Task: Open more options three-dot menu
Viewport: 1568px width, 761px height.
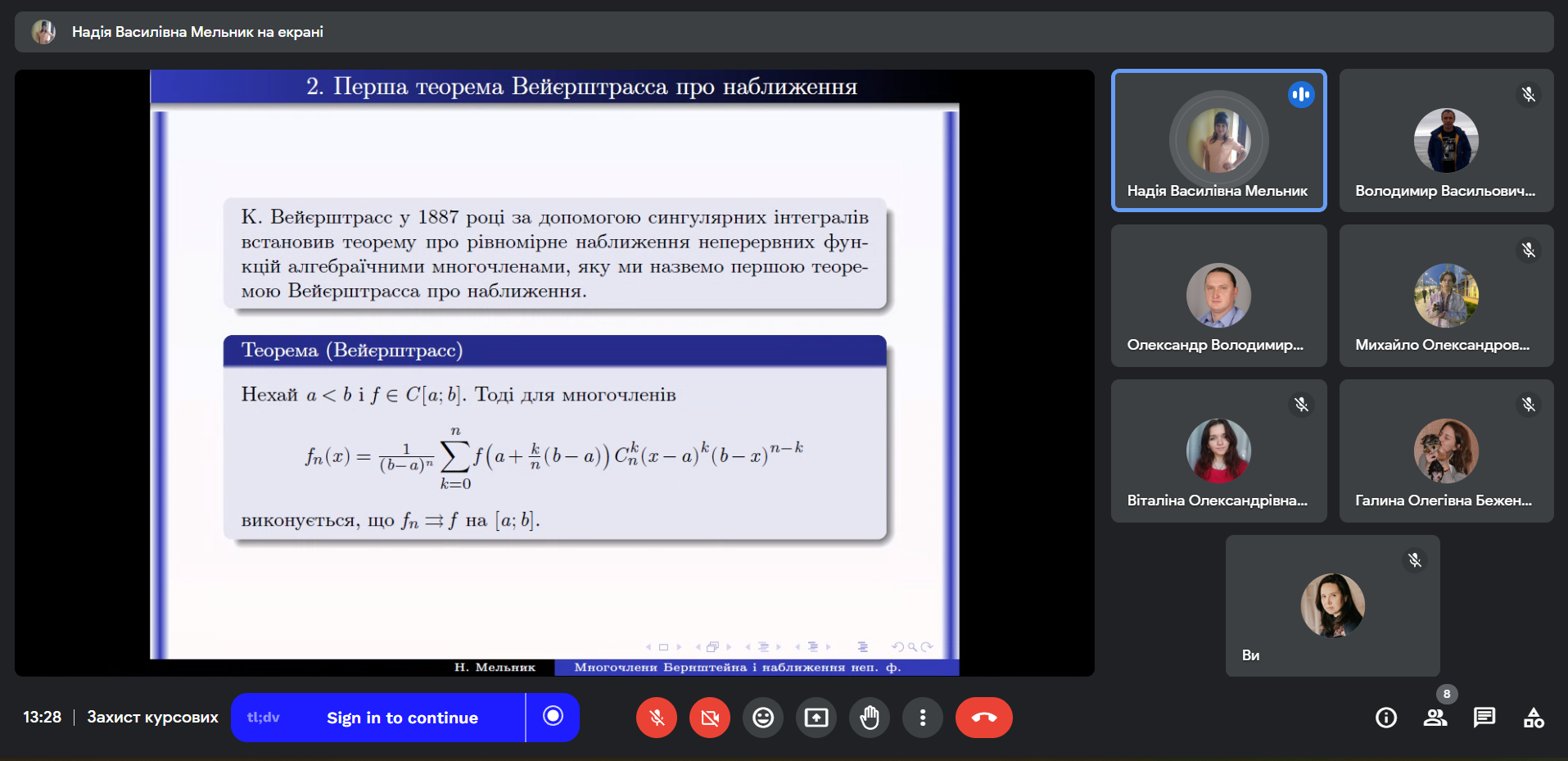Action: click(x=923, y=718)
